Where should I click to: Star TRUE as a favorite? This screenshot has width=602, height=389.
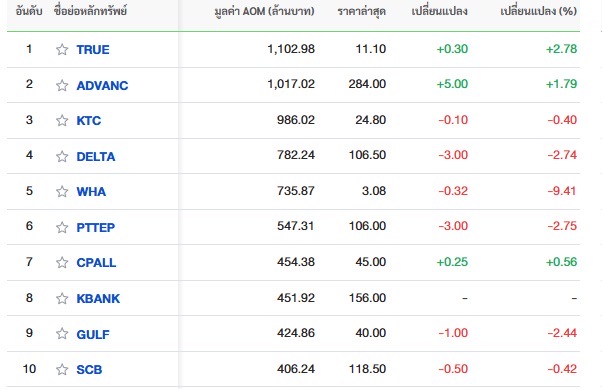click(x=62, y=50)
